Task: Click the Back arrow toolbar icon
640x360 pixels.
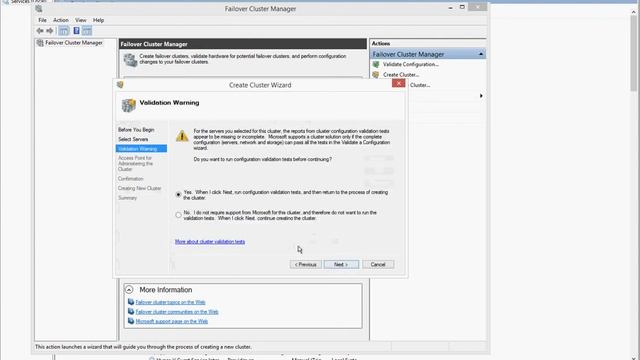Action: [40, 31]
